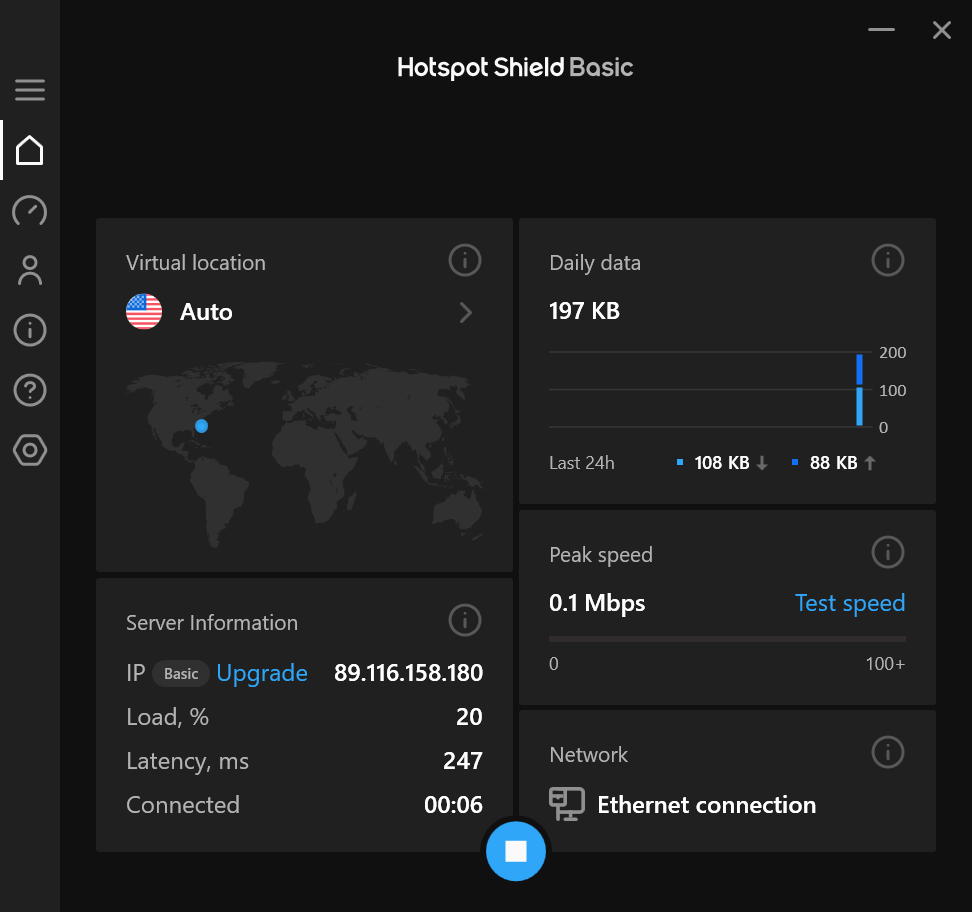The image size is (972, 912).
Task: Click the Network info icon
Action: pos(887,752)
